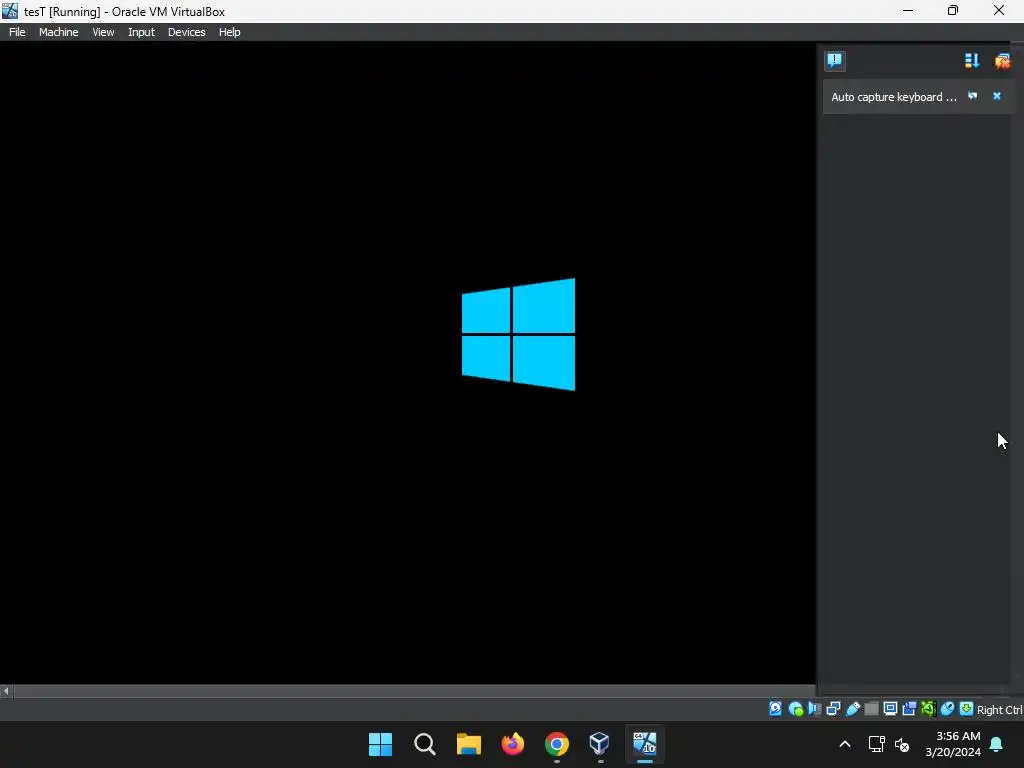Open the File menu
Screen dimensions: 1024x768
tap(17, 32)
